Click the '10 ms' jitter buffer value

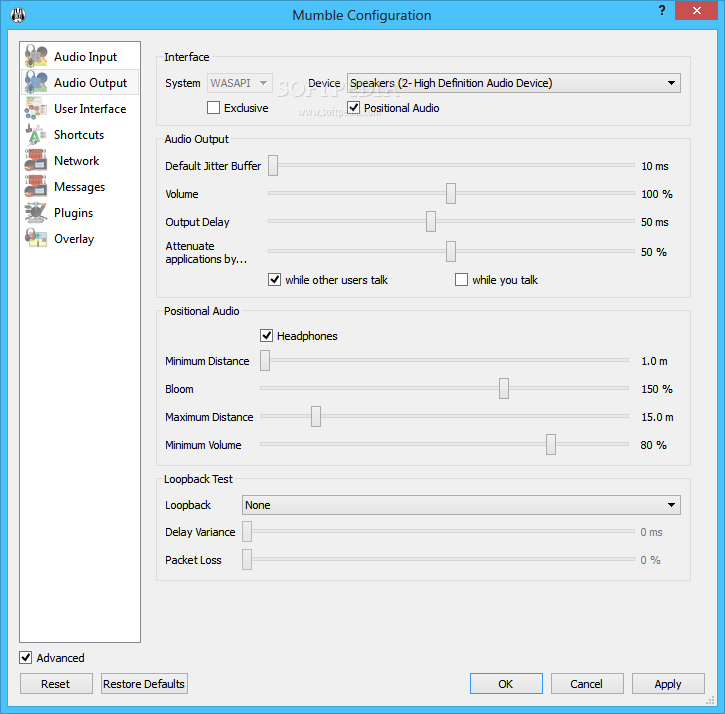[x=655, y=166]
